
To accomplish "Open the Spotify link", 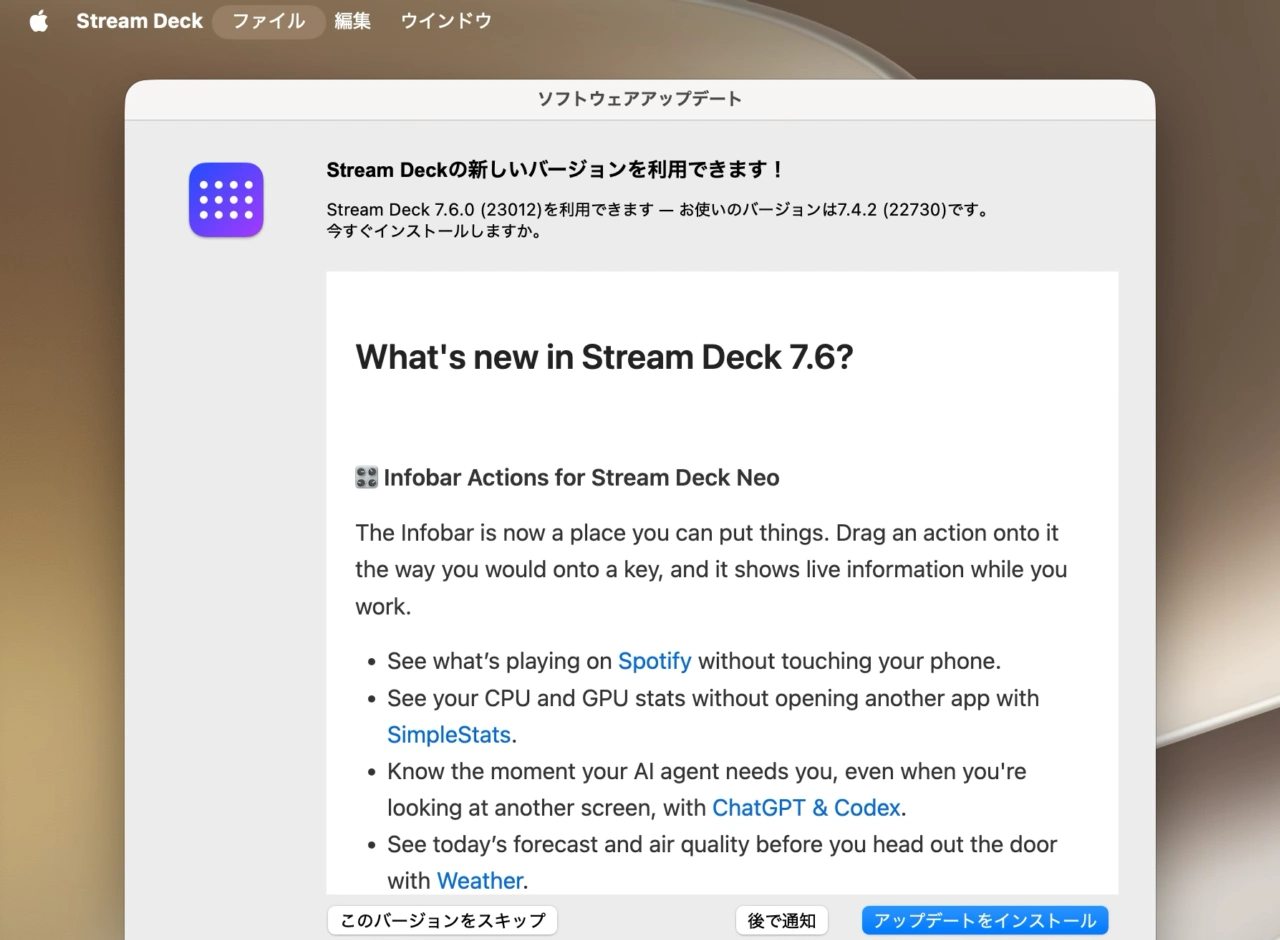I will (655, 661).
